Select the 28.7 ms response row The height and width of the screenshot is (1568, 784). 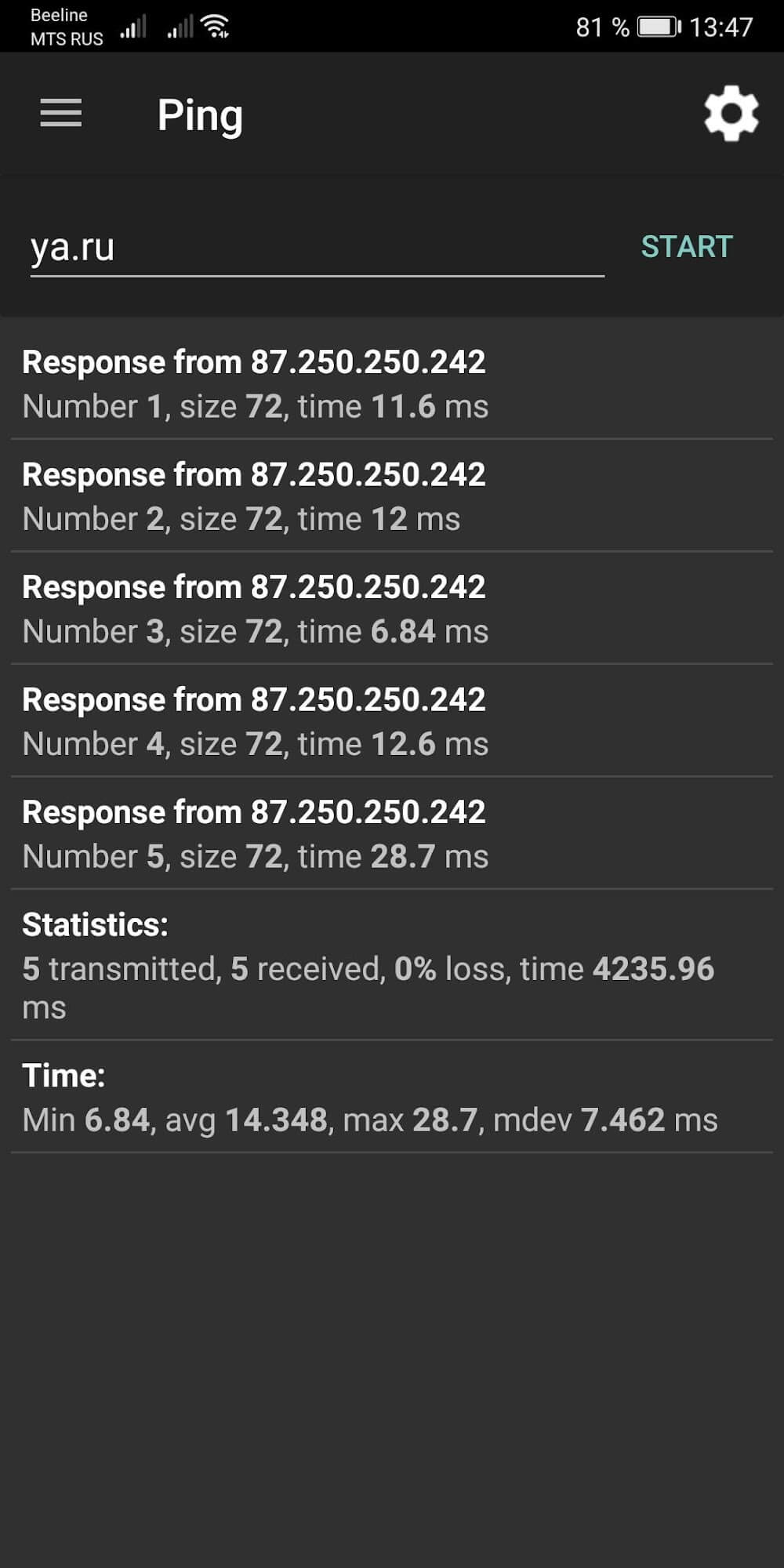click(392, 834)
